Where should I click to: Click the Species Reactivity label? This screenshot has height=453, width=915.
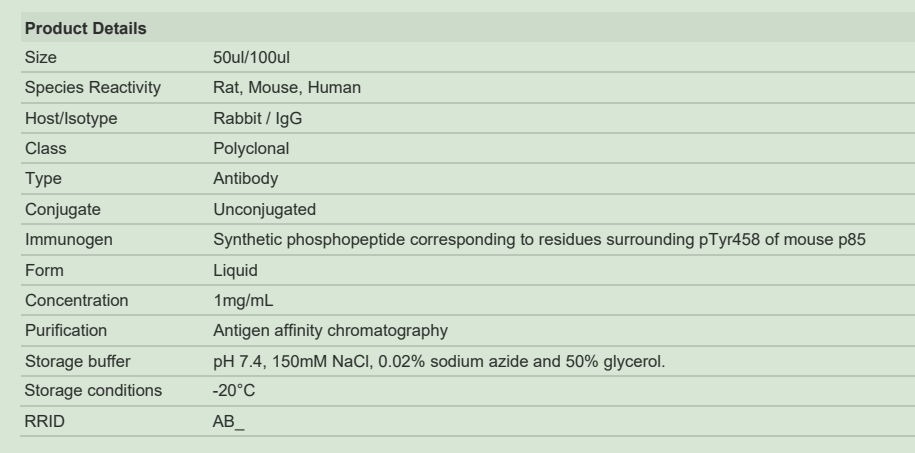pyautogui.click(x=93, y=88)
